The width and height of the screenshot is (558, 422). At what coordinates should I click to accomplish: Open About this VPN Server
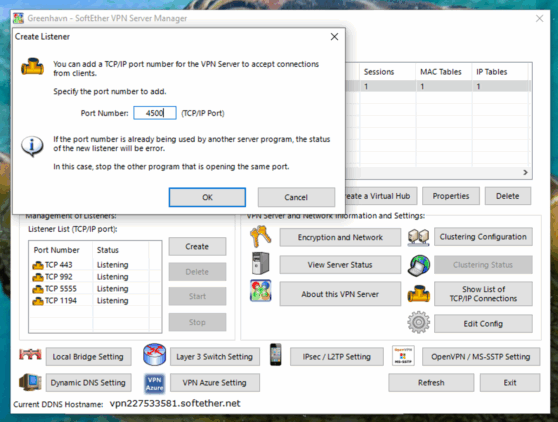tap(340, 294)
